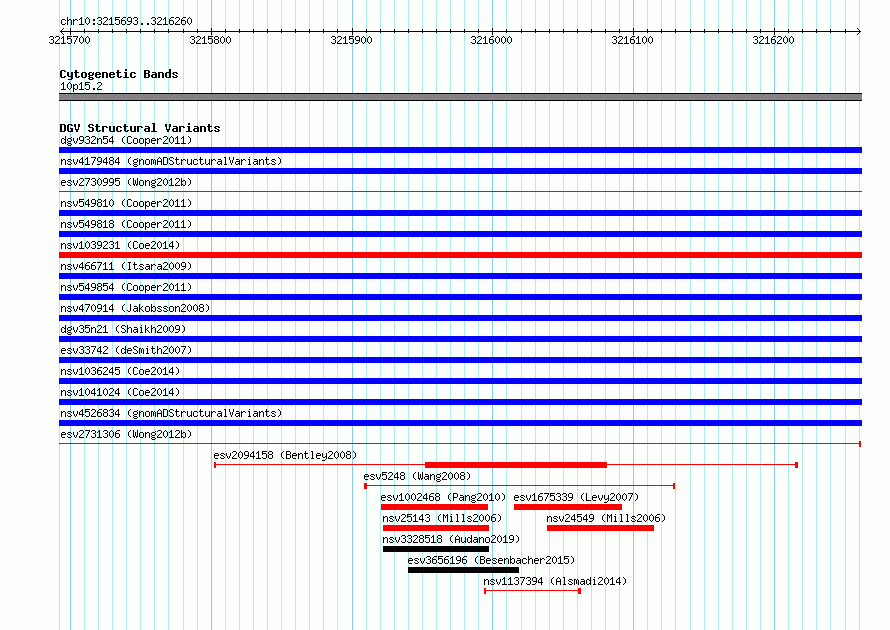Click the thin red line of nsv1137394
890x630 pixels.
[532, 591]
